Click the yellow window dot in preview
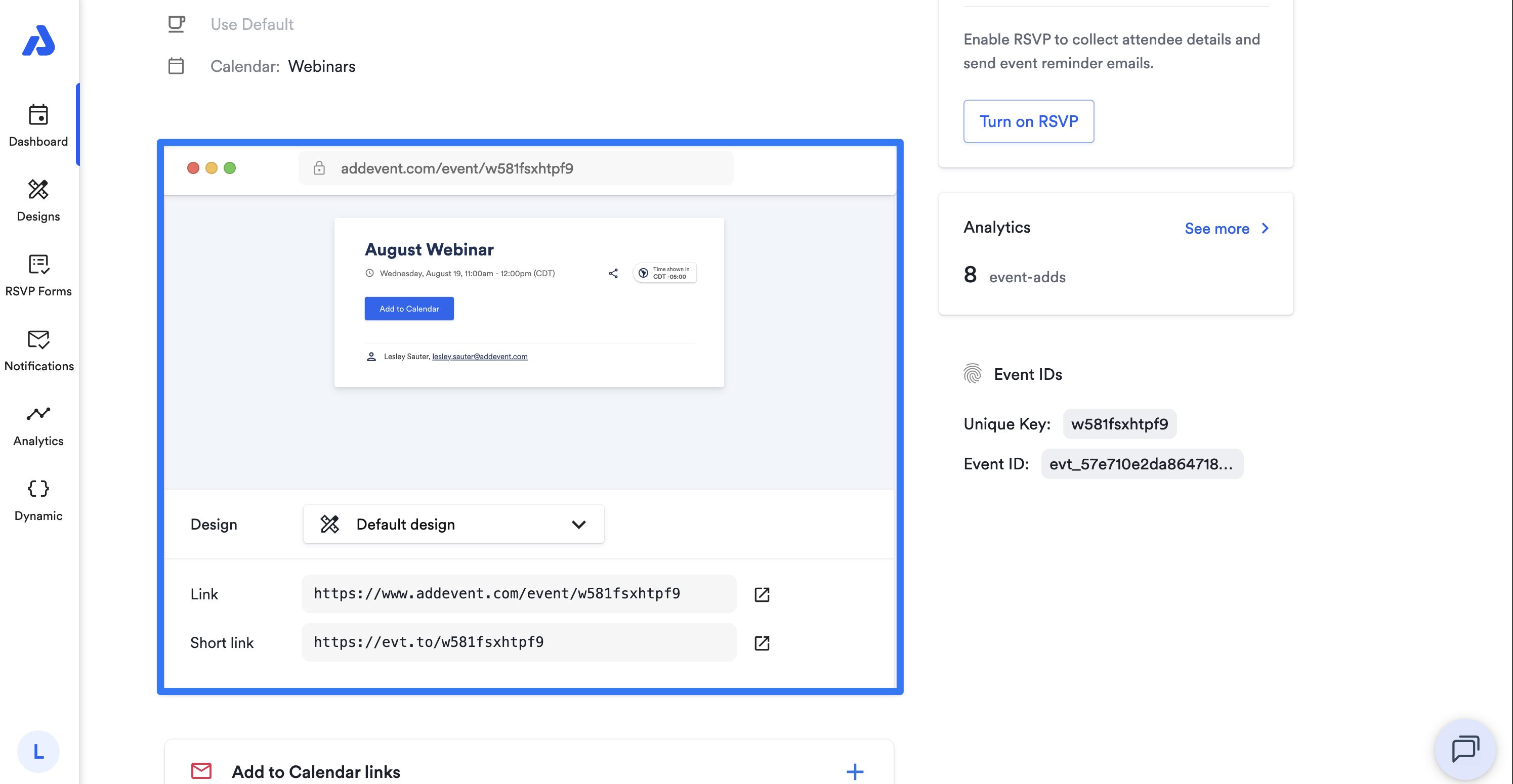The width and height of the screenshot is (1513, 784). tap(212, 168)
